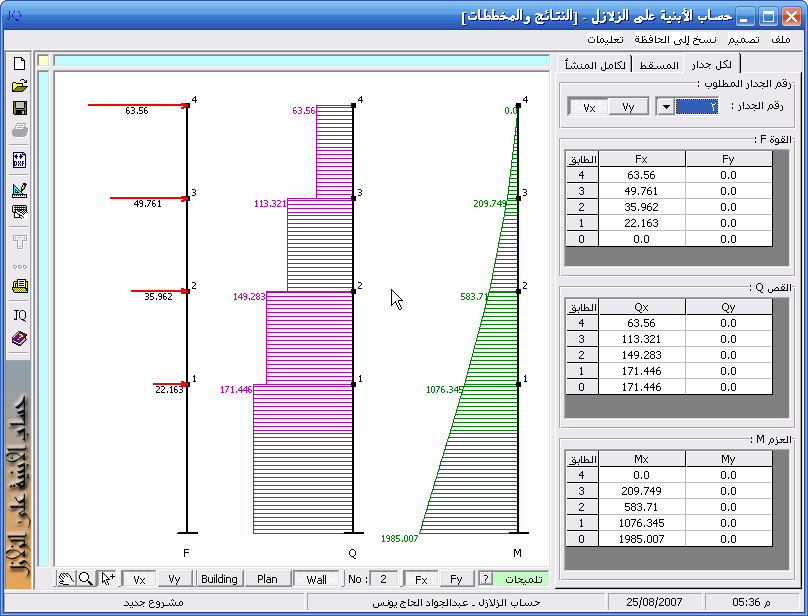Select the magnifier zoom tool
The height and width of the screenshot is (616, 808).
click(x=86, y=579)
